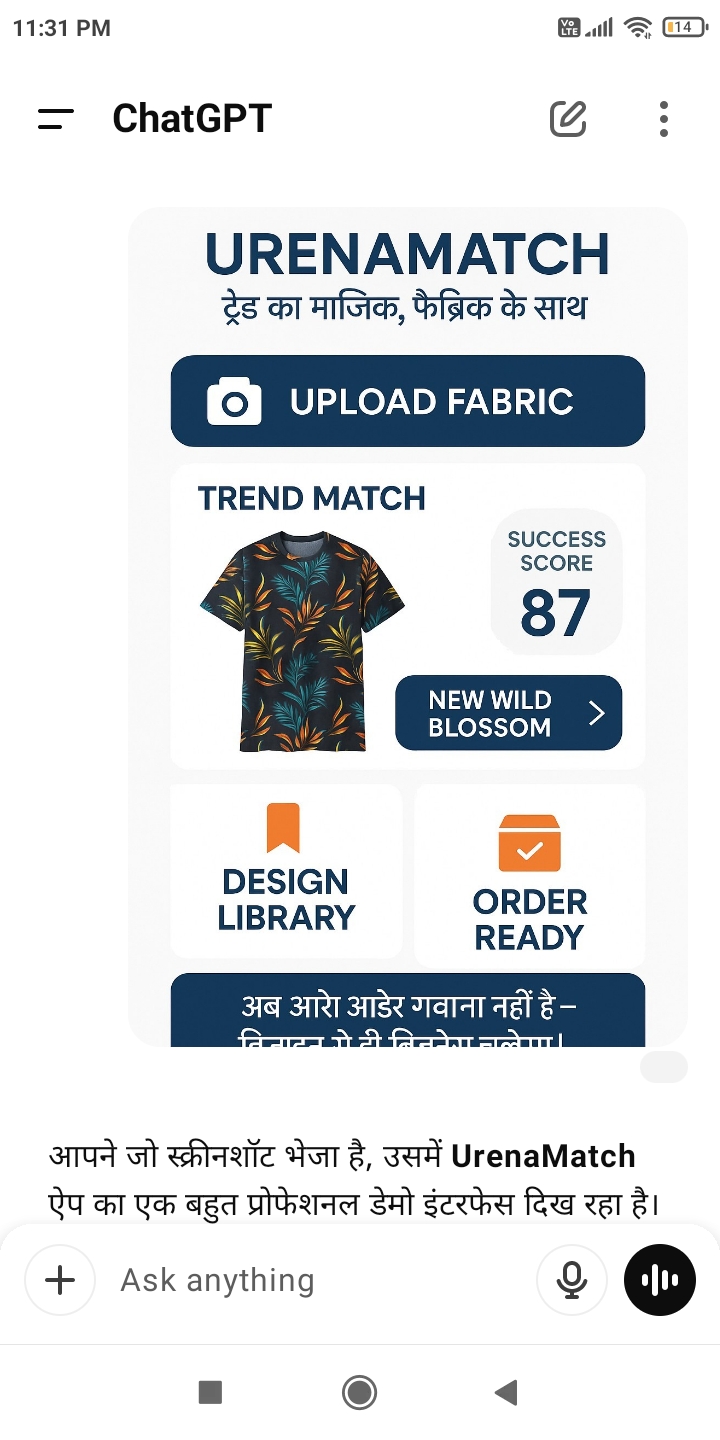Tap the UPLOAD FABRIC text in the image
The image size is (720, 1440).
tap(432, 402)
